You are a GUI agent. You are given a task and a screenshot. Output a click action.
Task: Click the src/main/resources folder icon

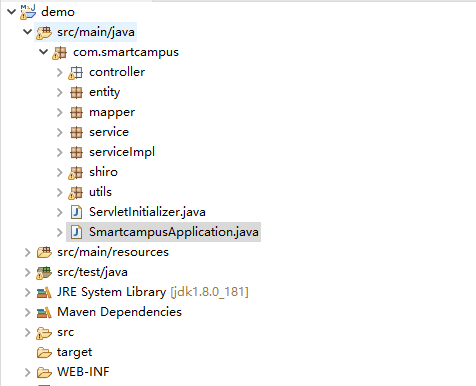[44, 252]
